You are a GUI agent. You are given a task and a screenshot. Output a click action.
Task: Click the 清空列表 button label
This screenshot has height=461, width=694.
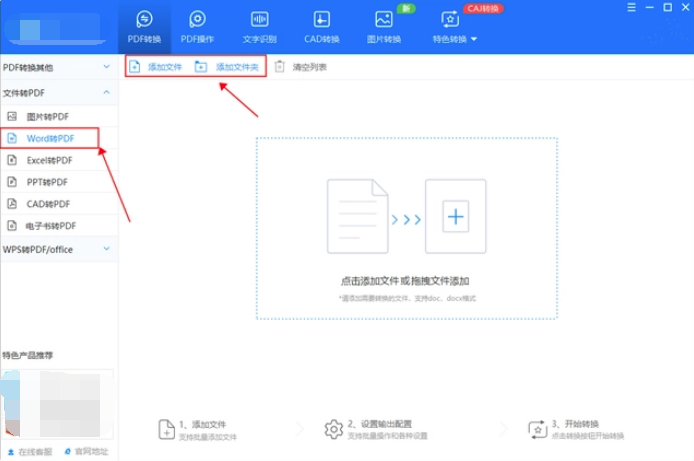pyautogui.click(x=309, y=67)
